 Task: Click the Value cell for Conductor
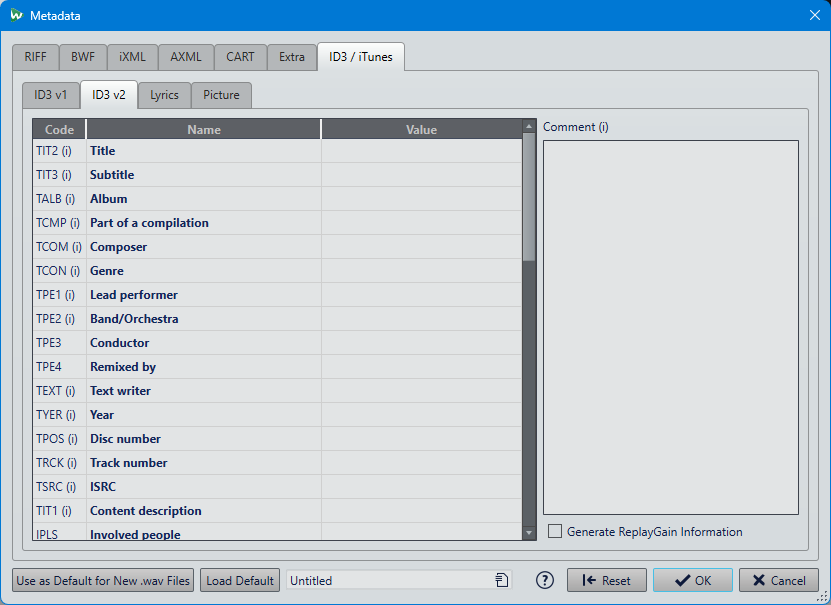(x=422, y=343)
